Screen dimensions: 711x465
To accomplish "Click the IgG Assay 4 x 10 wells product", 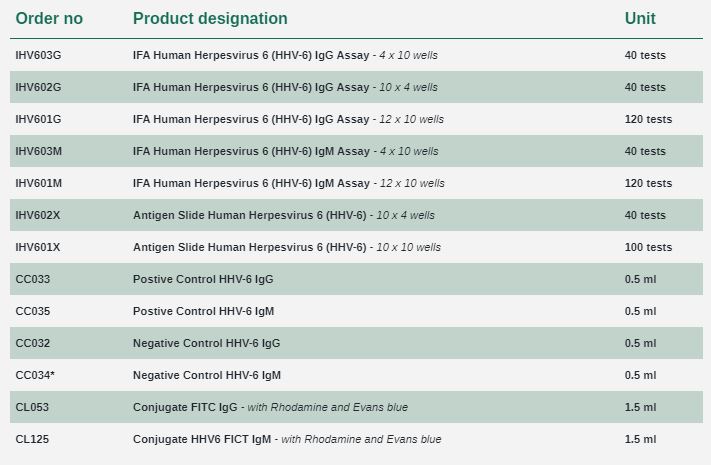I will coord(285,55).
